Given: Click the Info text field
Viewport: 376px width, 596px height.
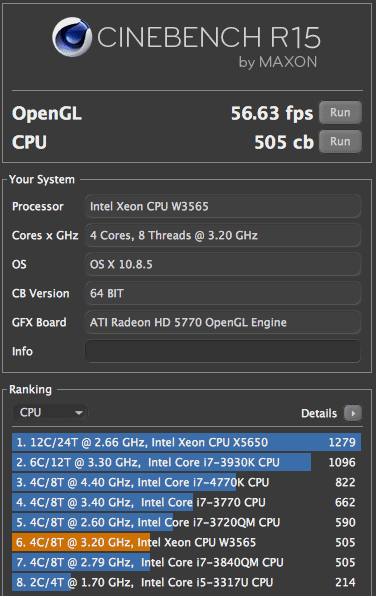Looking at the screenshot, I should [x=223, y=351].
